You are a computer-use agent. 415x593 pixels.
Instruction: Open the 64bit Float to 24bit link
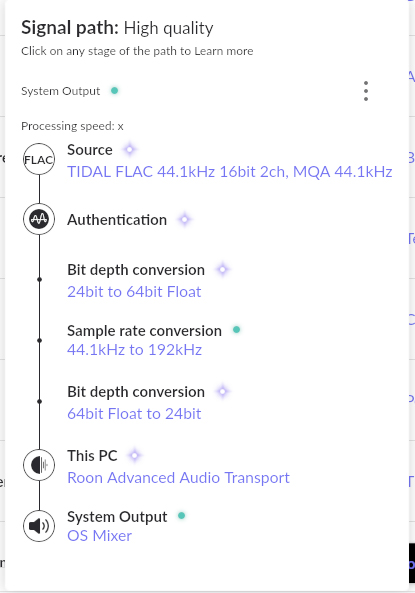click(134, 414)
